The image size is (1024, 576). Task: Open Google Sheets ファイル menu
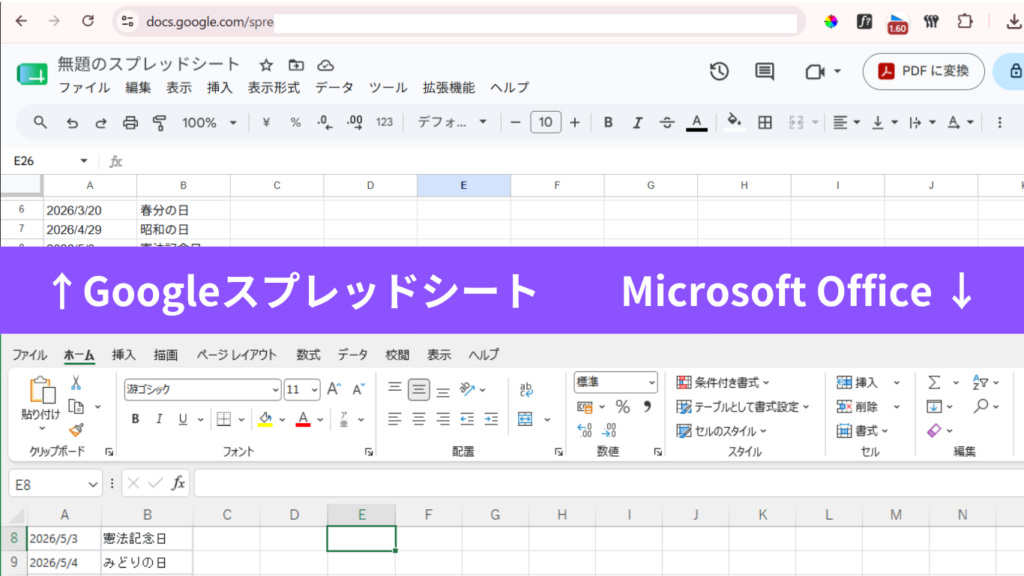(84, 88)
